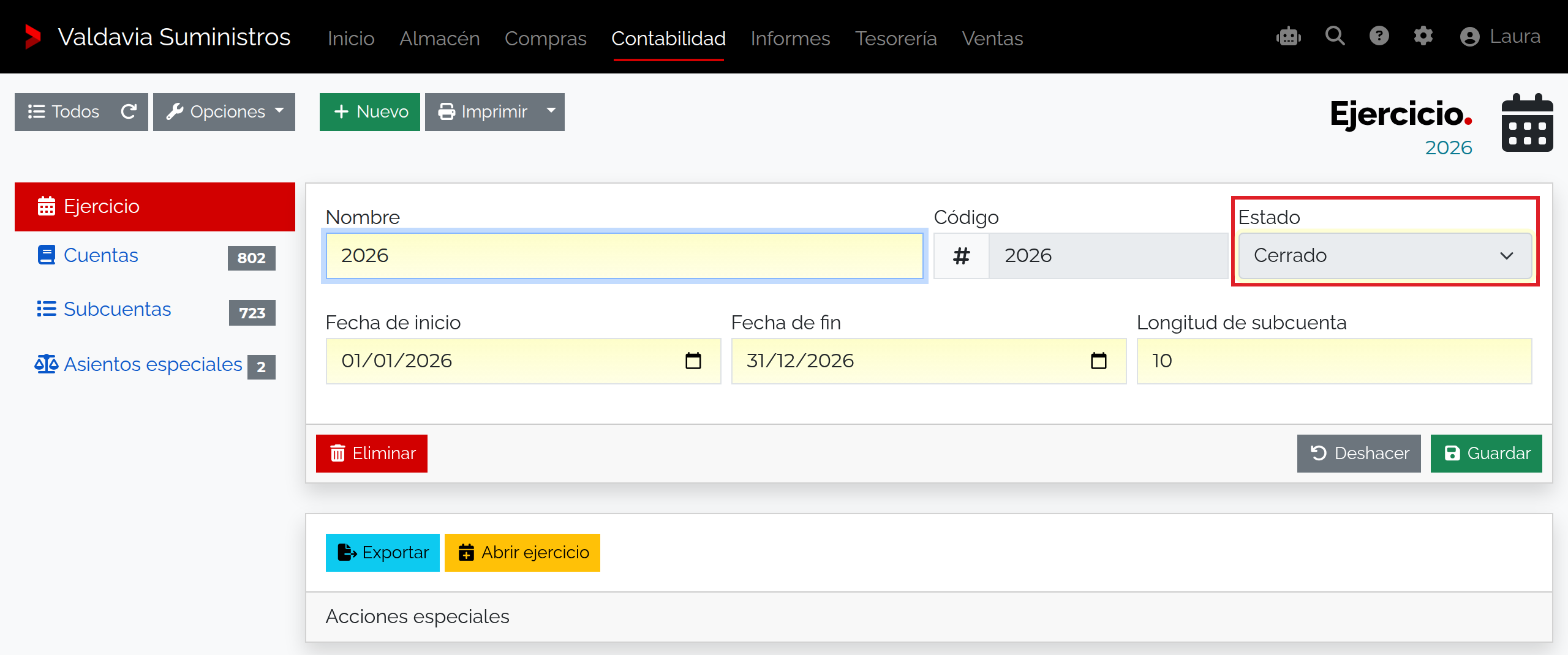Open the Laura user account menu

point(1500,37)
